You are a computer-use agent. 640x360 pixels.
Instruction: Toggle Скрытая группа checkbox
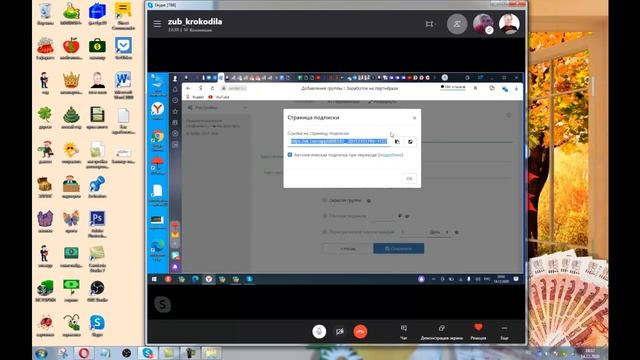(325, 200)
